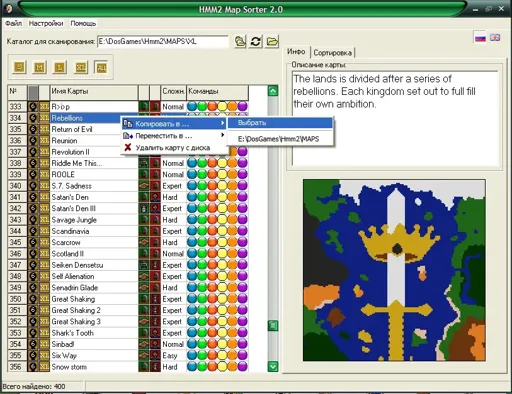Viewport: 512px width, 394px height.
Task: Click the loss condition icon in Six Way row
Action: click(x=155, y=355)
